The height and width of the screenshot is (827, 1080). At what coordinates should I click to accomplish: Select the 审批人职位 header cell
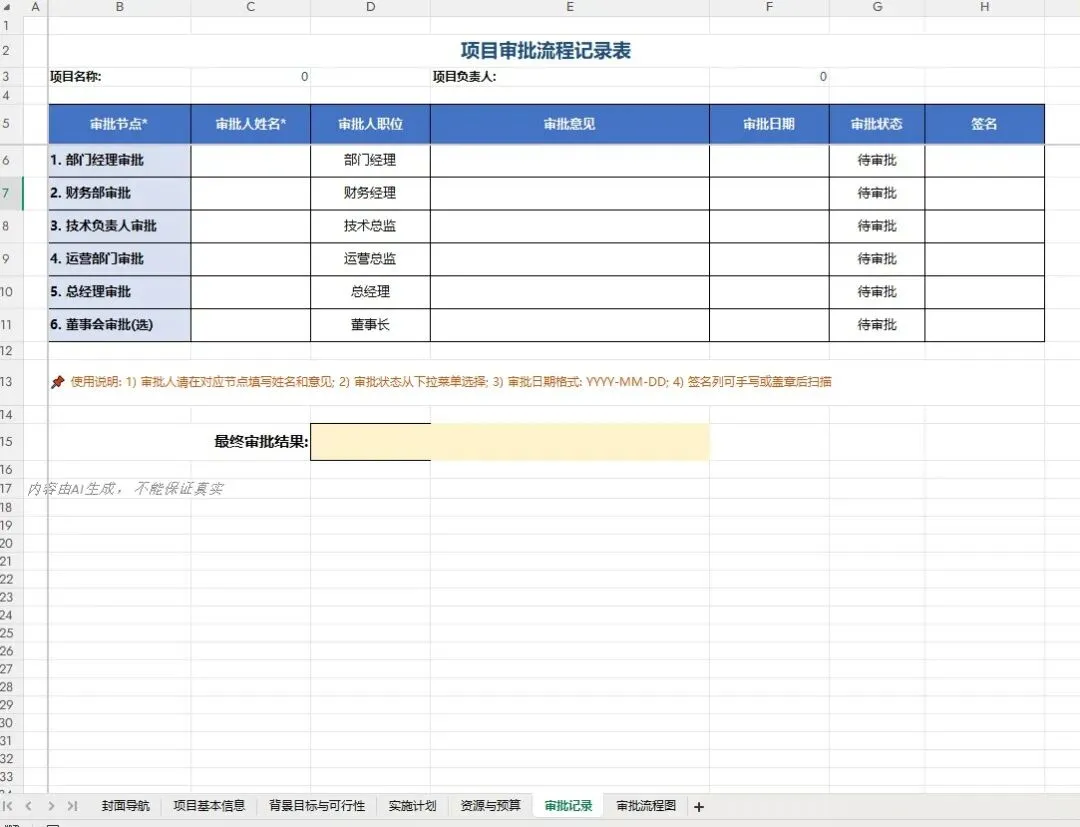point(371,124)
